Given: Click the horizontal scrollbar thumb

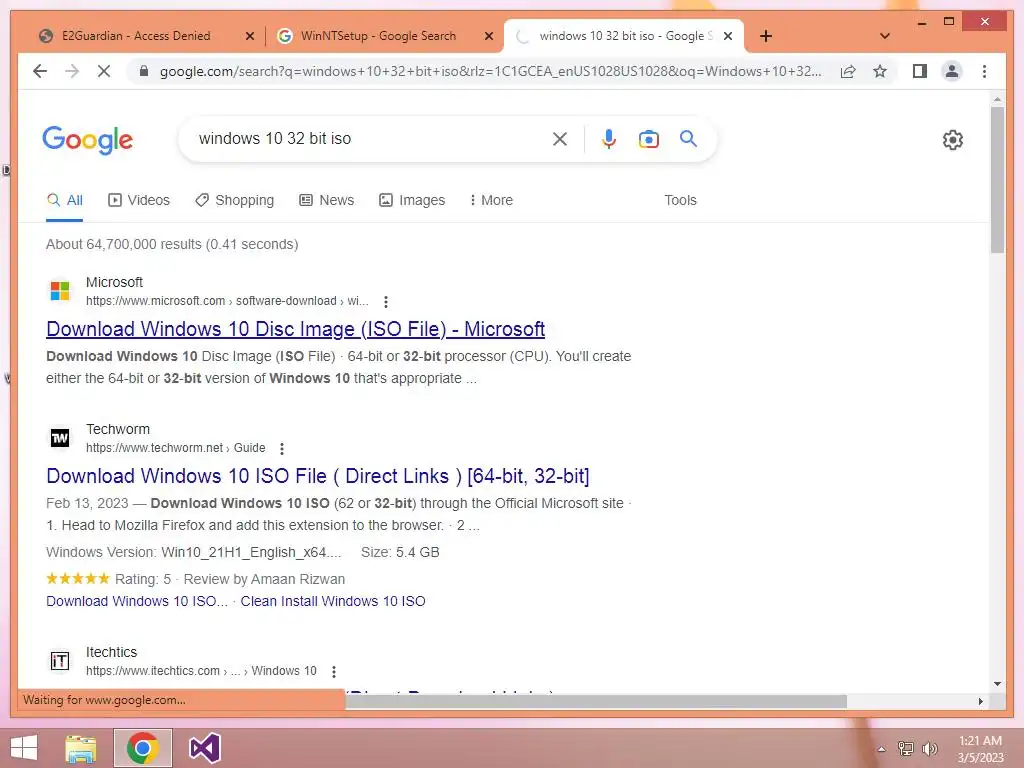Looking at the screenshot, I should click(x=596, y=701).
